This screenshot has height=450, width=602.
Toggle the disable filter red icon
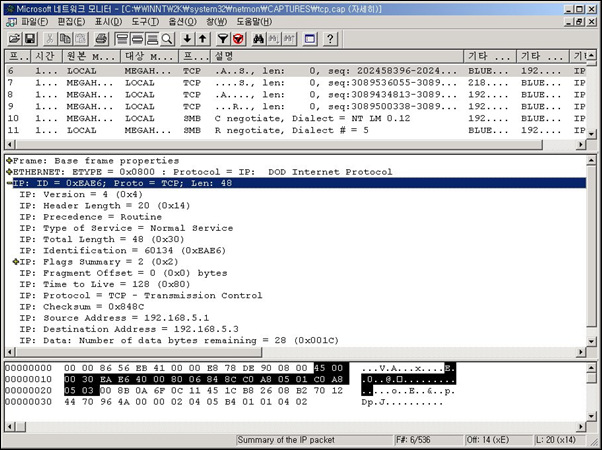tap(238, 39)
